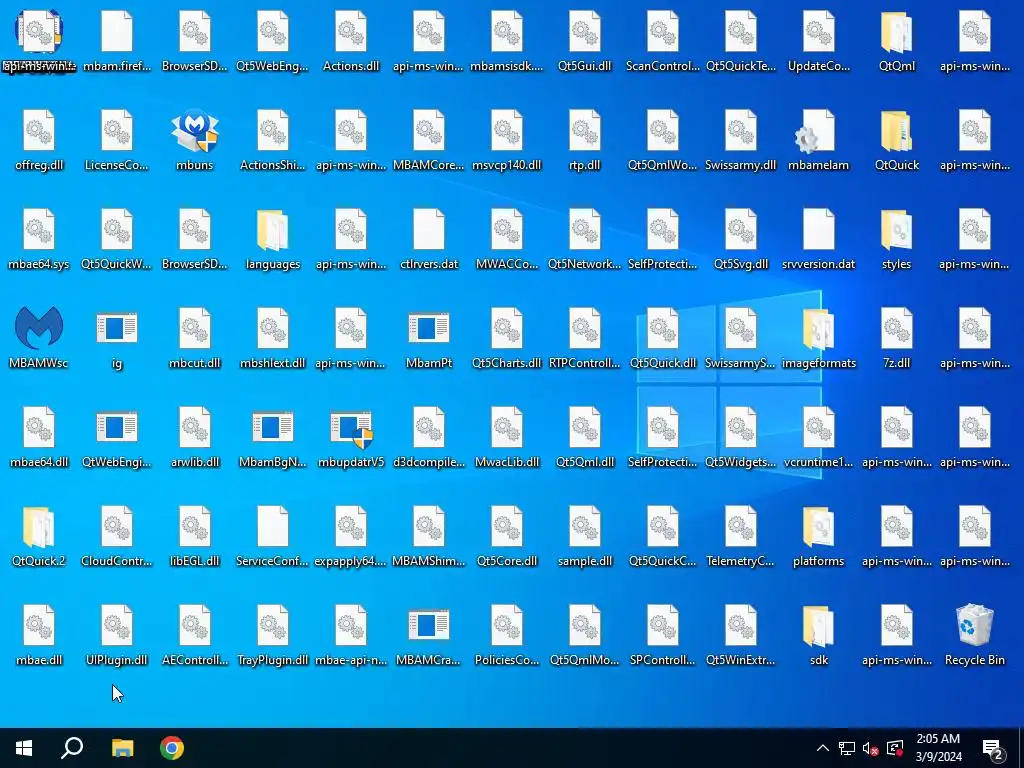Select the mbshlext.dll file
The width and height of the screenshot is (1024, 768).
coord(272,328)
